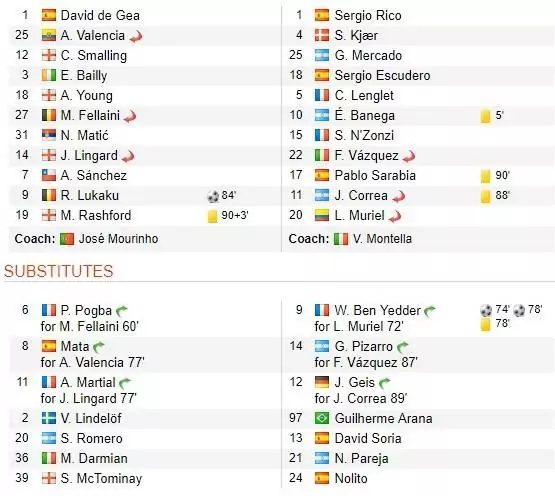The image size is (555, 496).
Task: Click the Portugal flag beside José Mourinho
Action: point(67,239)
